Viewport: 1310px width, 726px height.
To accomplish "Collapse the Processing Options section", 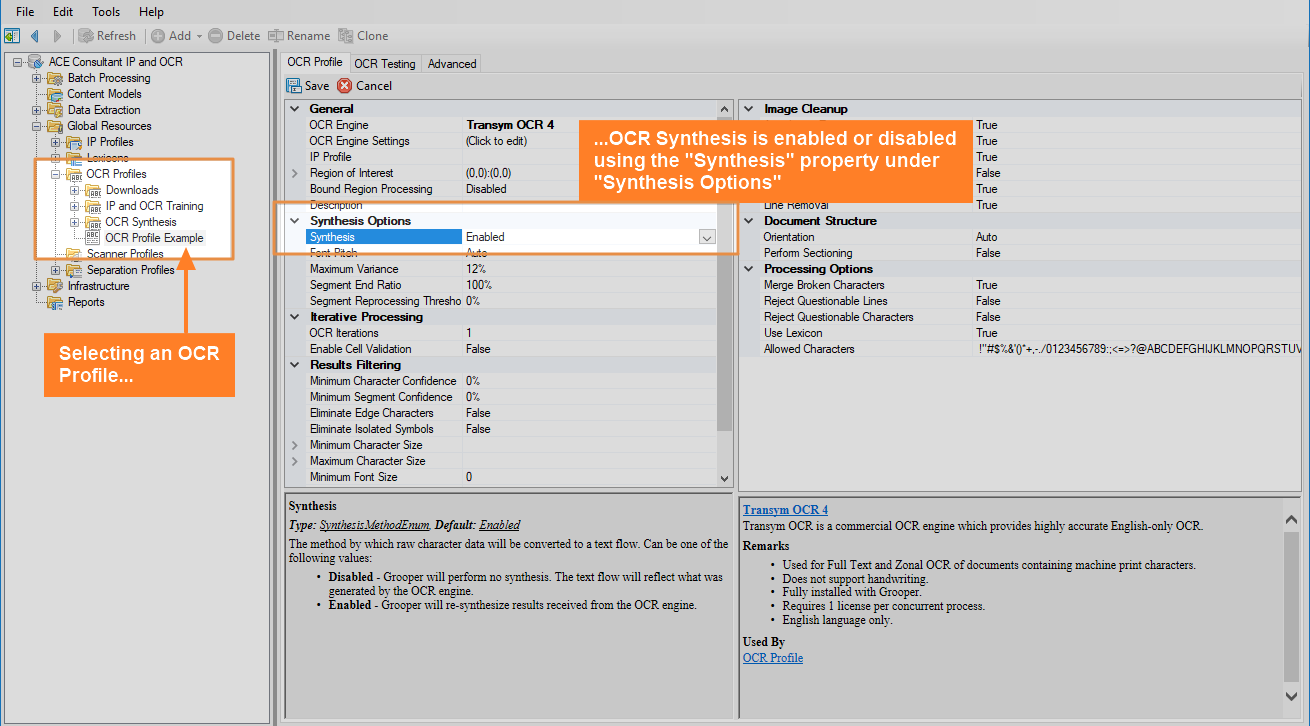I will (x=749, y=269).
